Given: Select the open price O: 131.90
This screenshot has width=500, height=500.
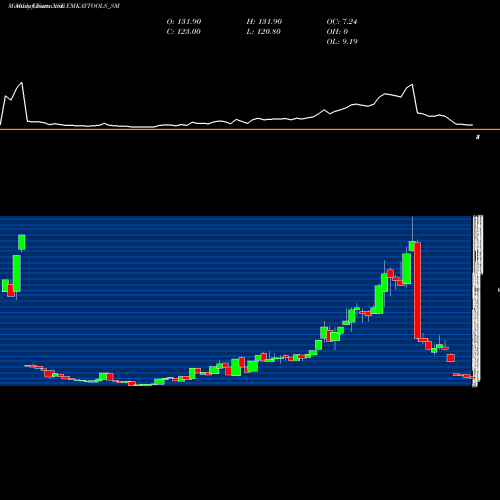Looking at the screenshot, I should coord(184,22).
